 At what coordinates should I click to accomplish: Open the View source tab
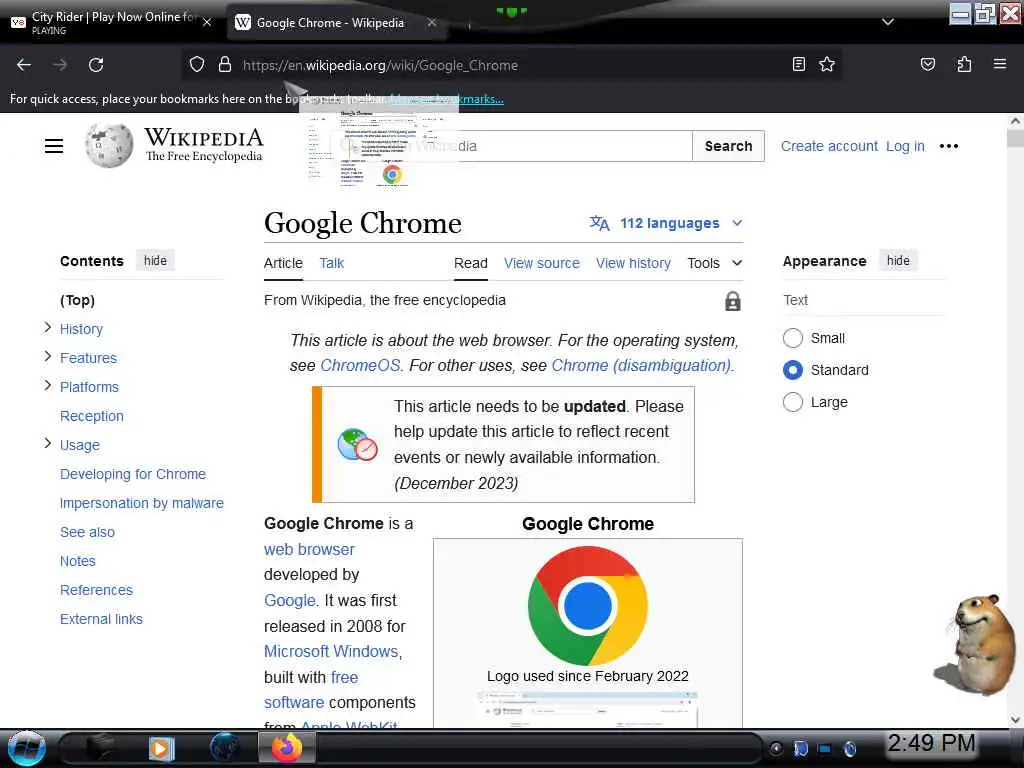(x=541, y=263)
